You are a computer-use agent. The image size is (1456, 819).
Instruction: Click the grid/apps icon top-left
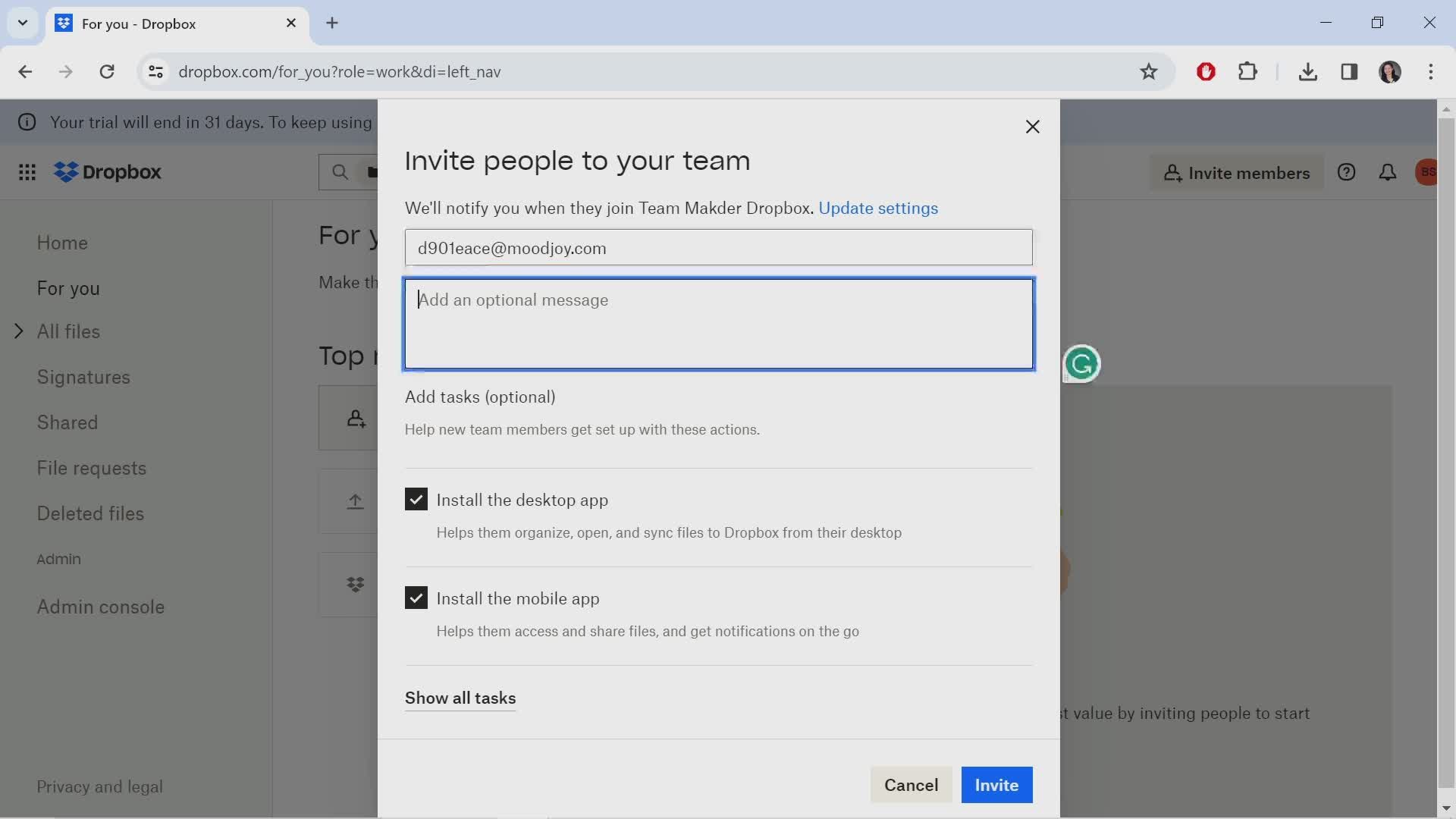(x=27, y=172)
